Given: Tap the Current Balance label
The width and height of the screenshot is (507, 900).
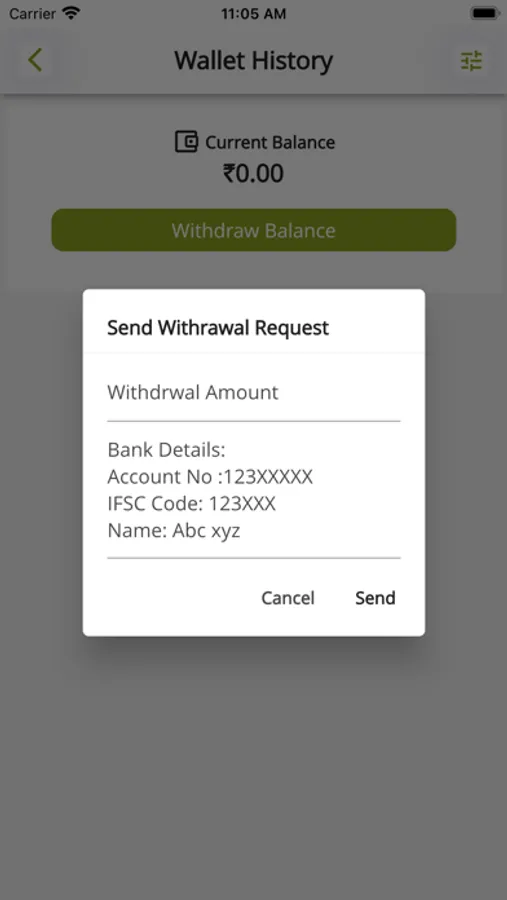Looking at the screenshot, I should click(270, 142).
